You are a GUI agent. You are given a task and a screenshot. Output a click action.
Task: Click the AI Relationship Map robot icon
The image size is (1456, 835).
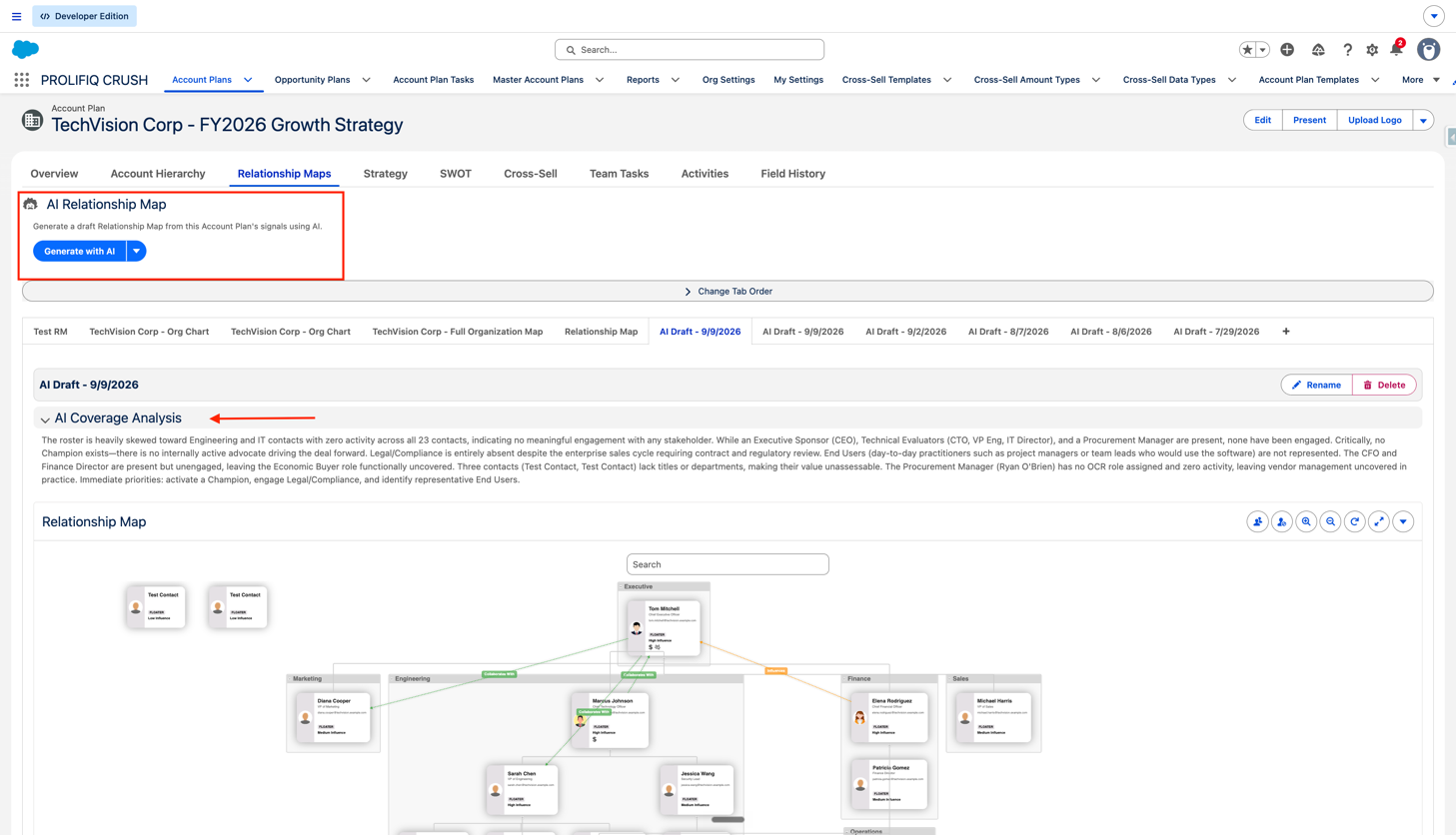point(31,204)
